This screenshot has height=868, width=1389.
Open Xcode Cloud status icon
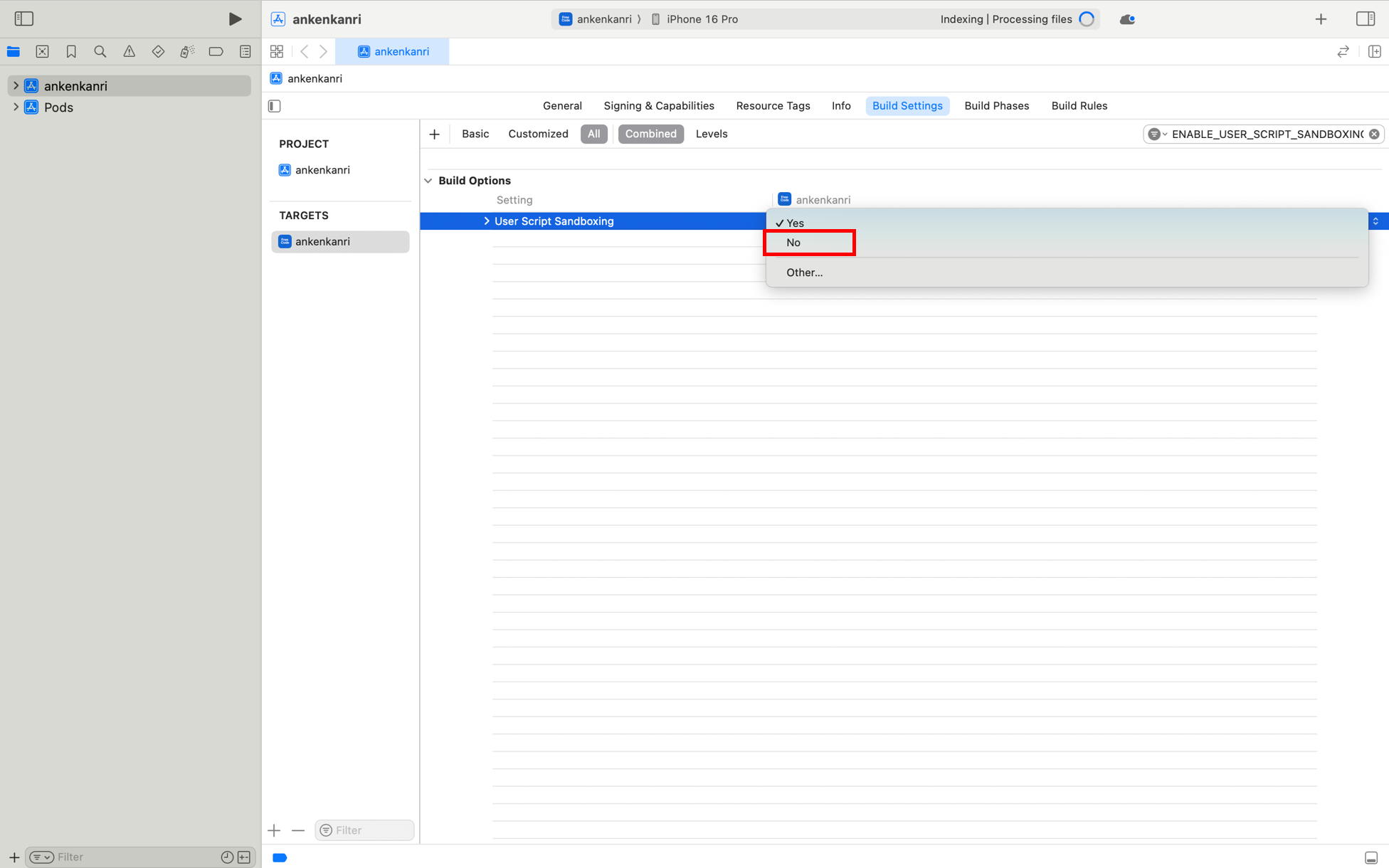[1127, 19]
